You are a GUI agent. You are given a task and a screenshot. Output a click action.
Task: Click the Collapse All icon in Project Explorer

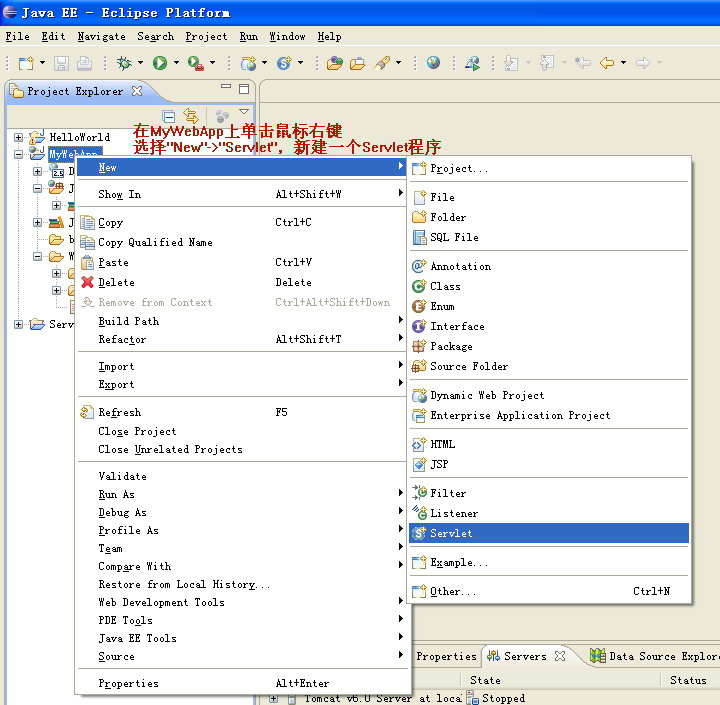point(169,116)
